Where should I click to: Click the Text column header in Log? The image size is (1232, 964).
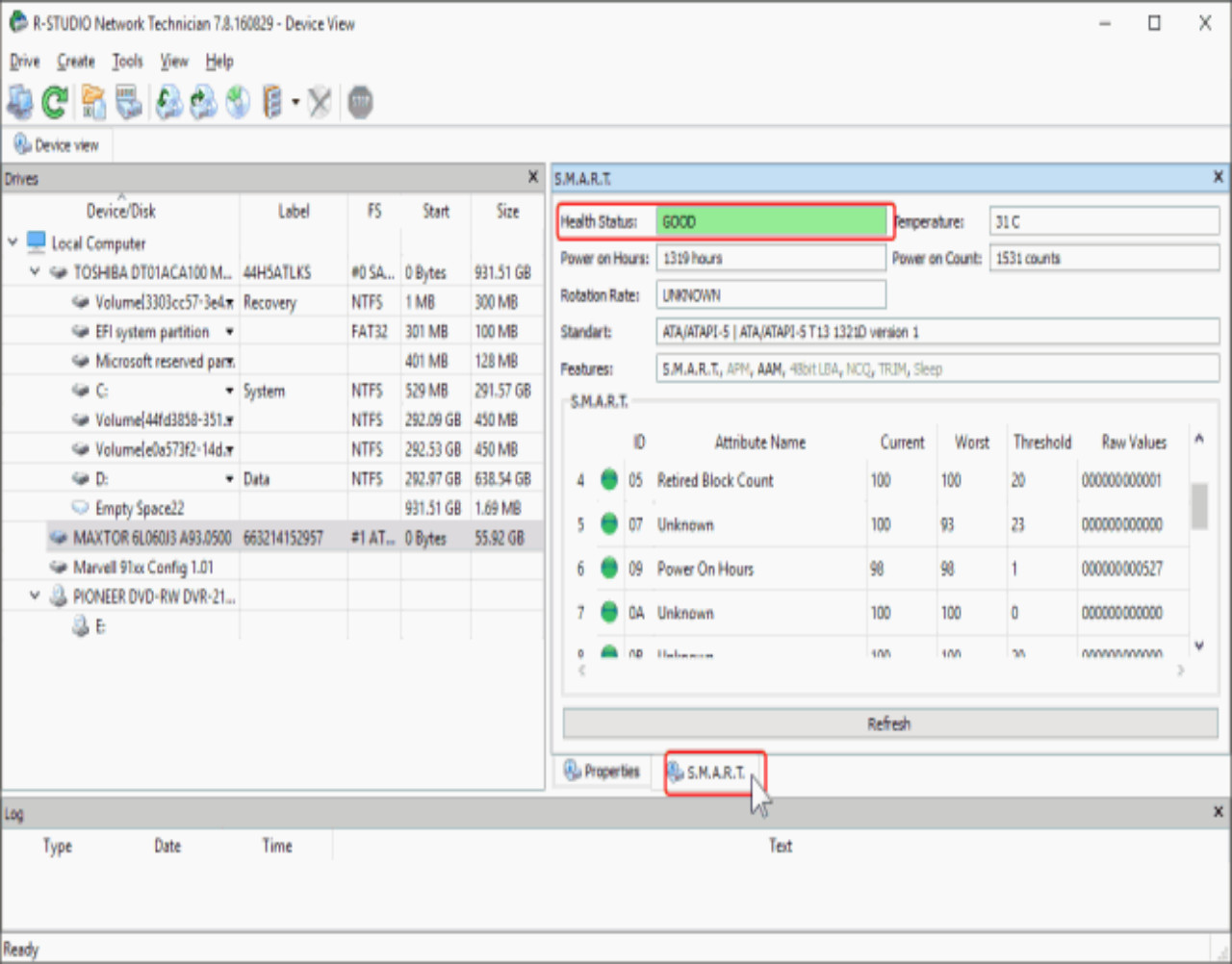pyautogui.click(x=781, y=846)
